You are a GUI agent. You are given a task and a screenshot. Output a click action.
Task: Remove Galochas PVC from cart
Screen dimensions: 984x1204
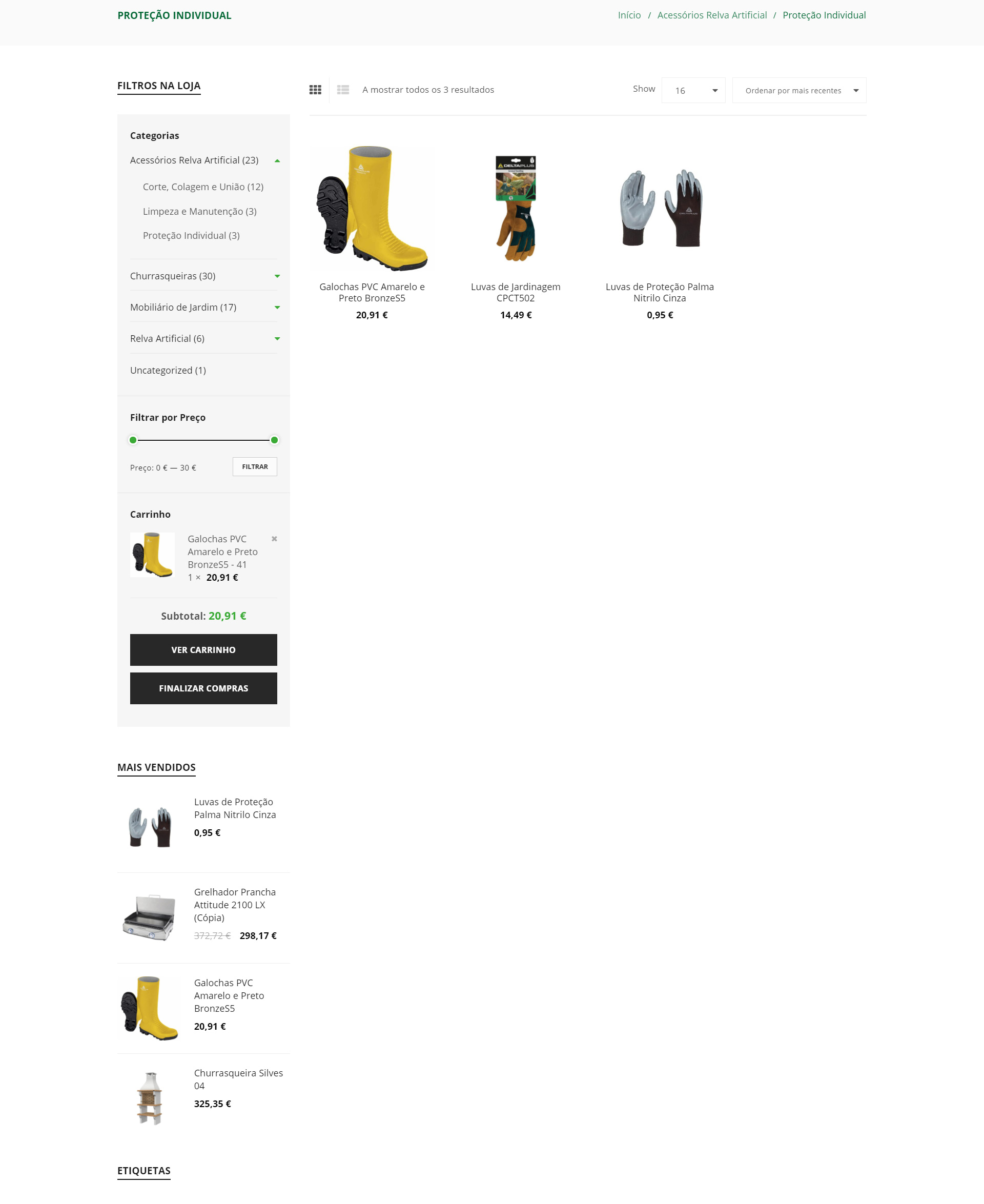(274, 539)
